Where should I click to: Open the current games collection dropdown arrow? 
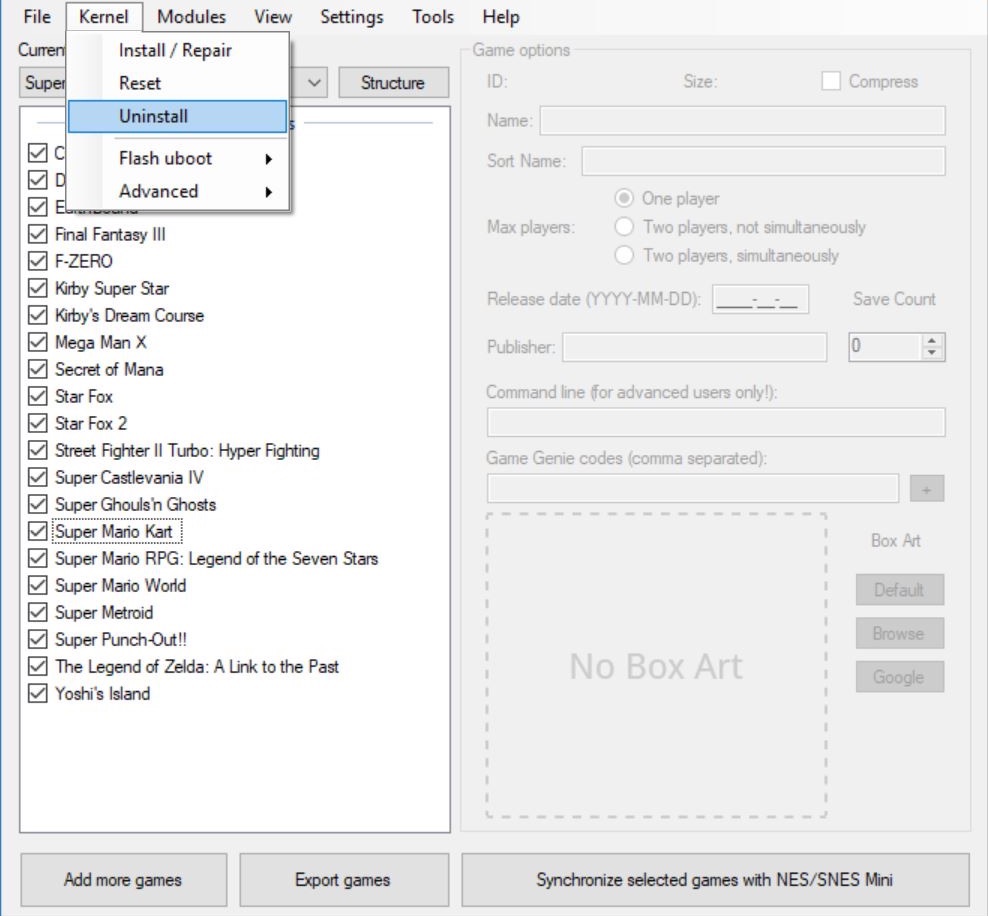click(x=314, y=83)
